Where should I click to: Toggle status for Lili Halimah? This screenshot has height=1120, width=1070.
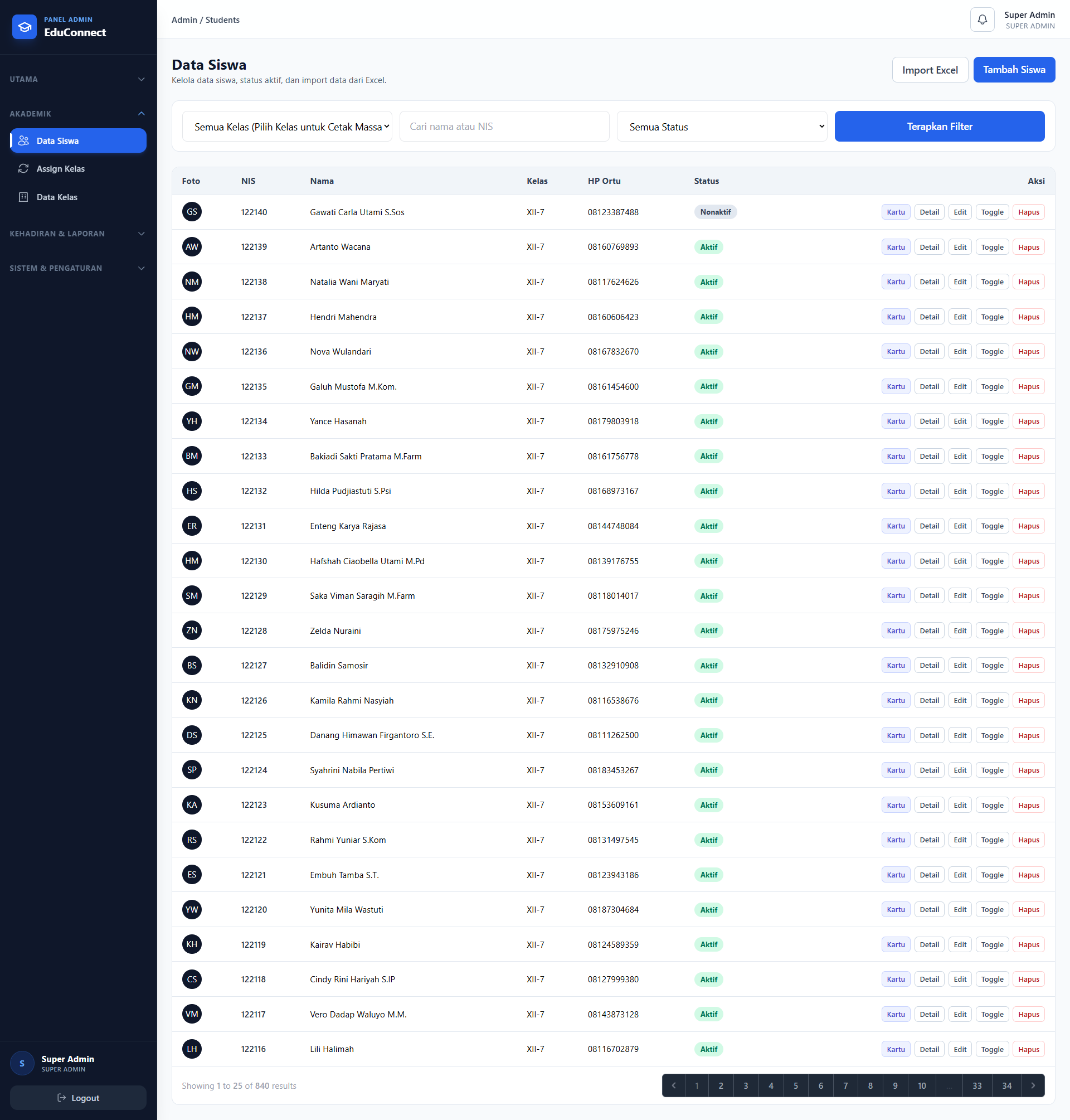click(992, 1049)
